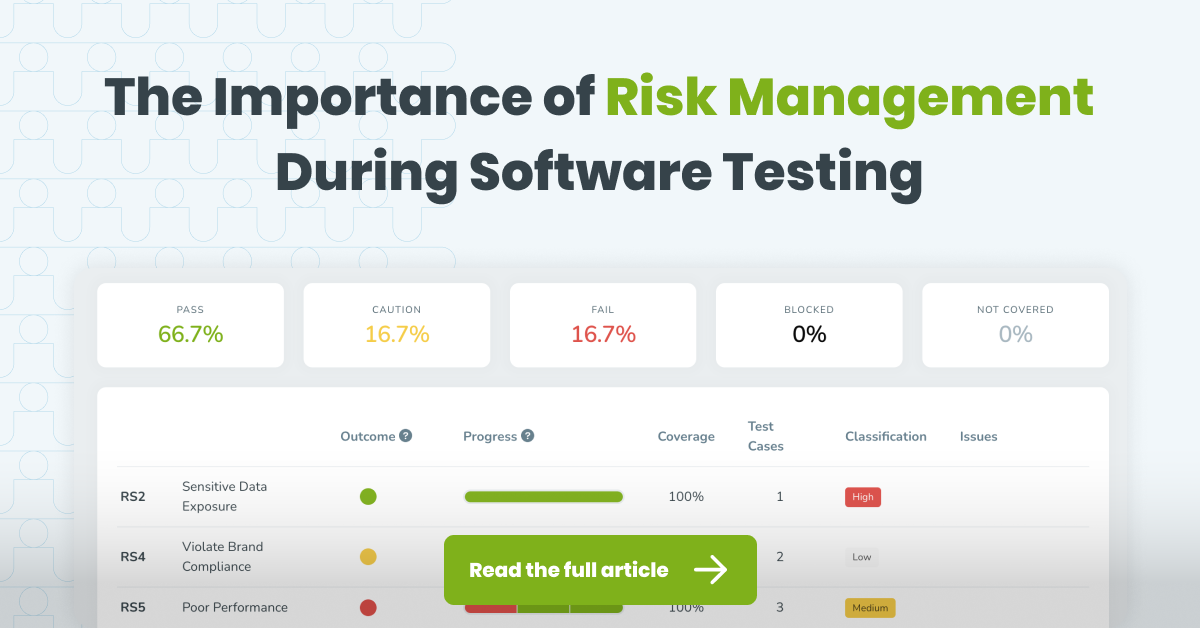Viewport: 1200px width, 628px height.
Task: Open the PASS 66.7% summary card
Action: 190,324
